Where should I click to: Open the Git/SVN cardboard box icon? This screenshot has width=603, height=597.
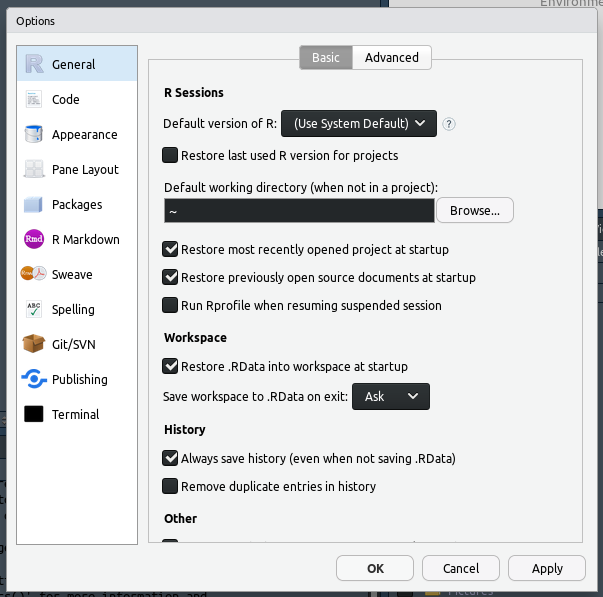[x=34, y=344]
